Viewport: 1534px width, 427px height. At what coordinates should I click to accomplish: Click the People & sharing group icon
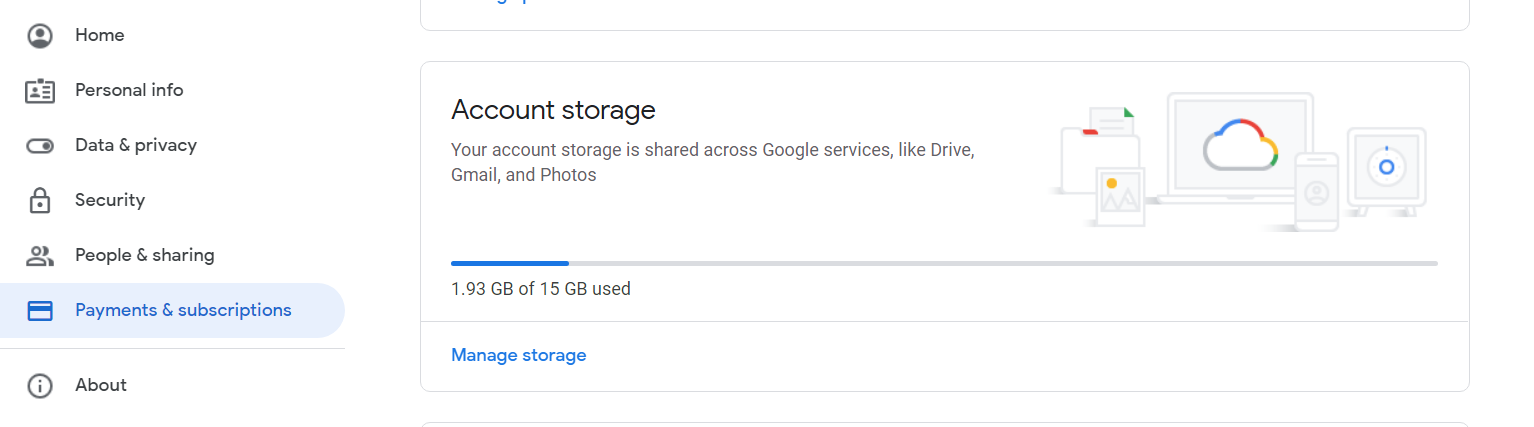coord(40,255)
